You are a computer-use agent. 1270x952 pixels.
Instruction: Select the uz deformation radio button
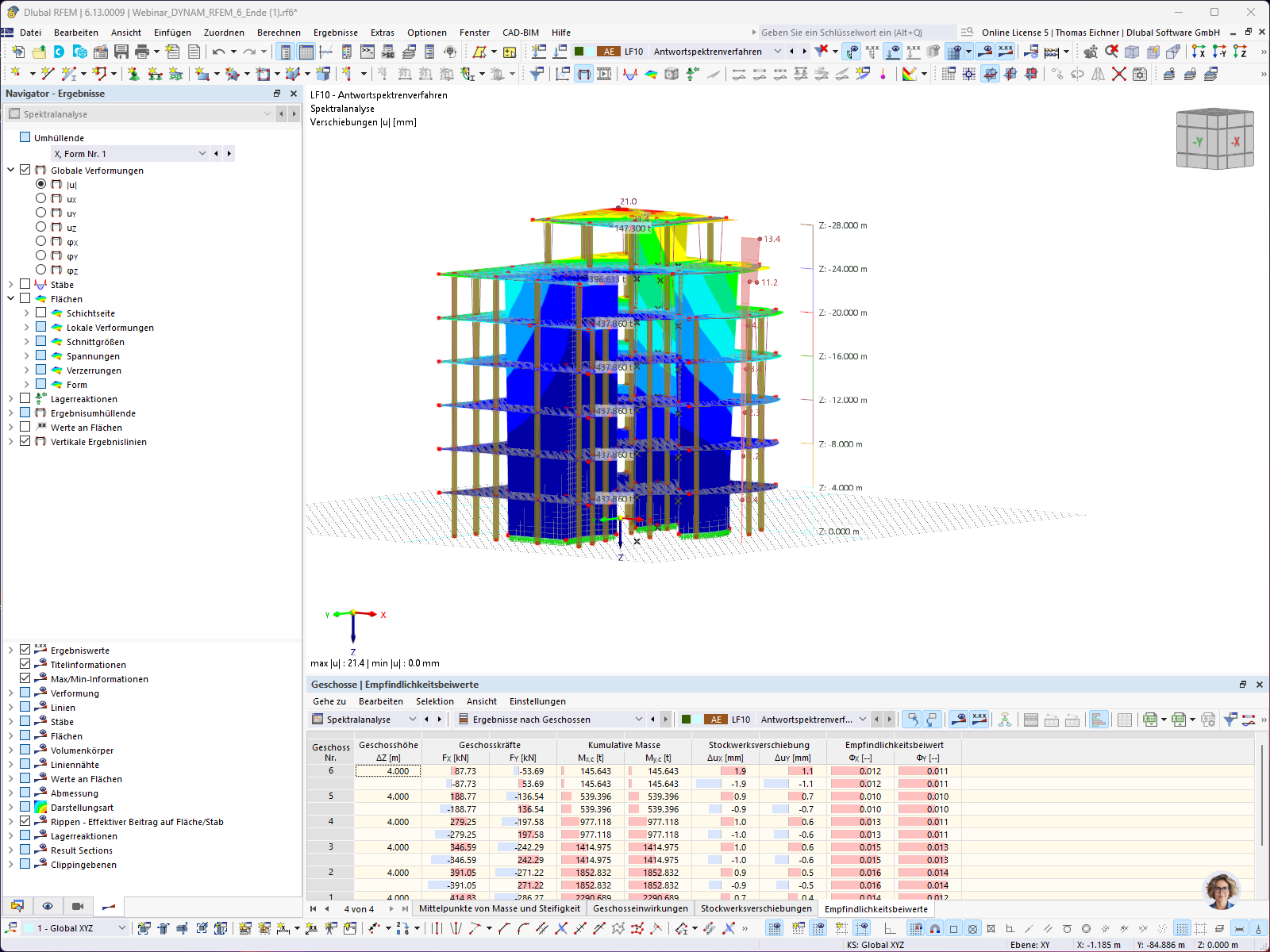pos(40,227)
